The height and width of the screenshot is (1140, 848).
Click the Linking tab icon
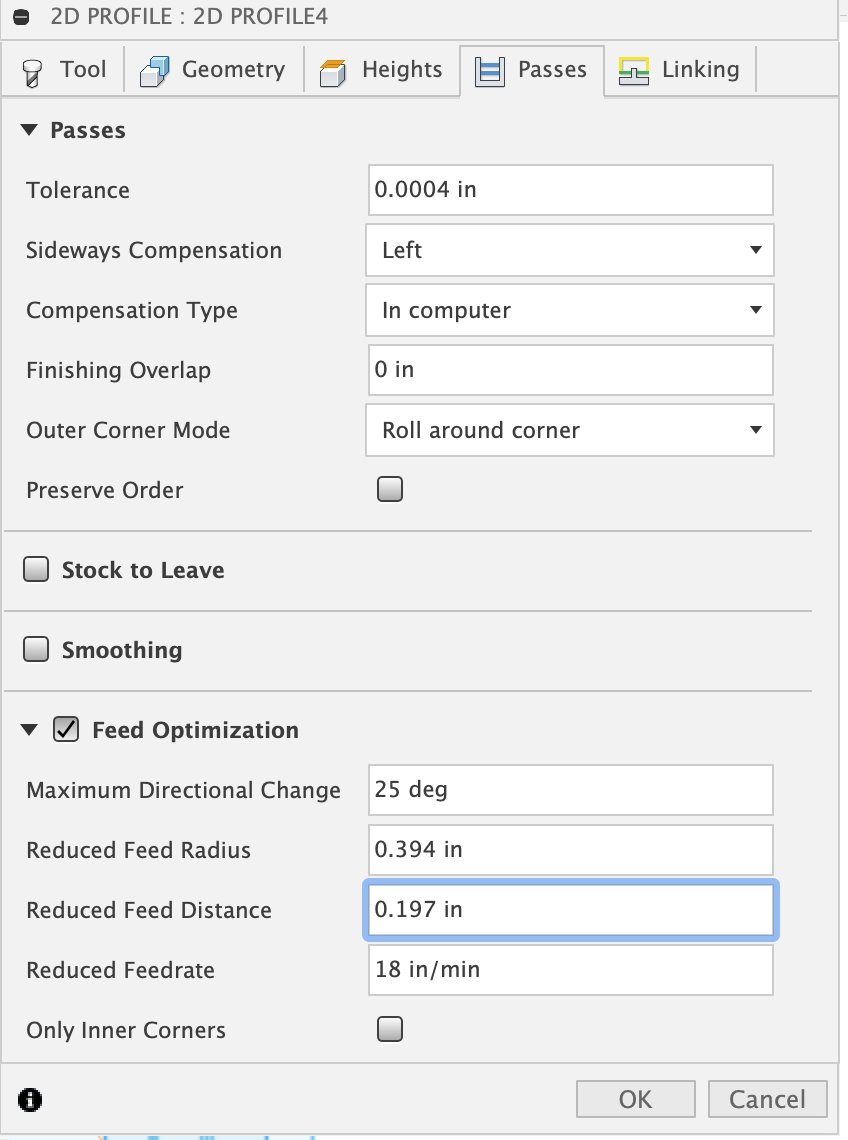click(633, 71)
